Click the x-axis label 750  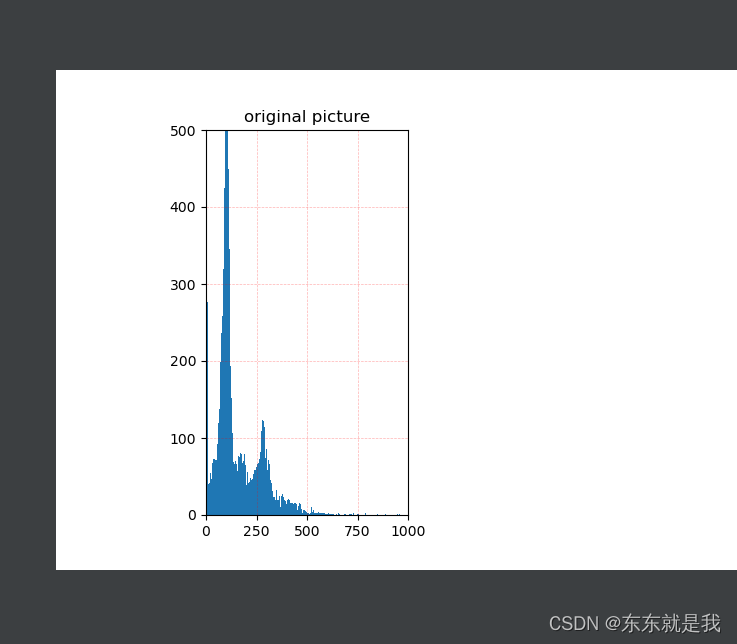point(357,531)
